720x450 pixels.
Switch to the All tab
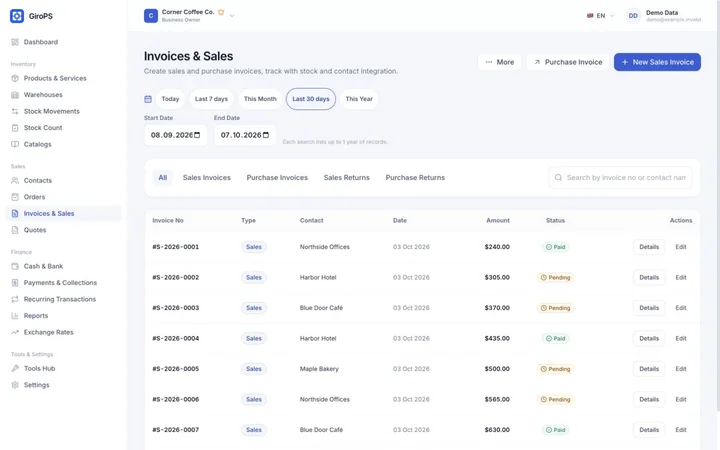pos(163,178)
